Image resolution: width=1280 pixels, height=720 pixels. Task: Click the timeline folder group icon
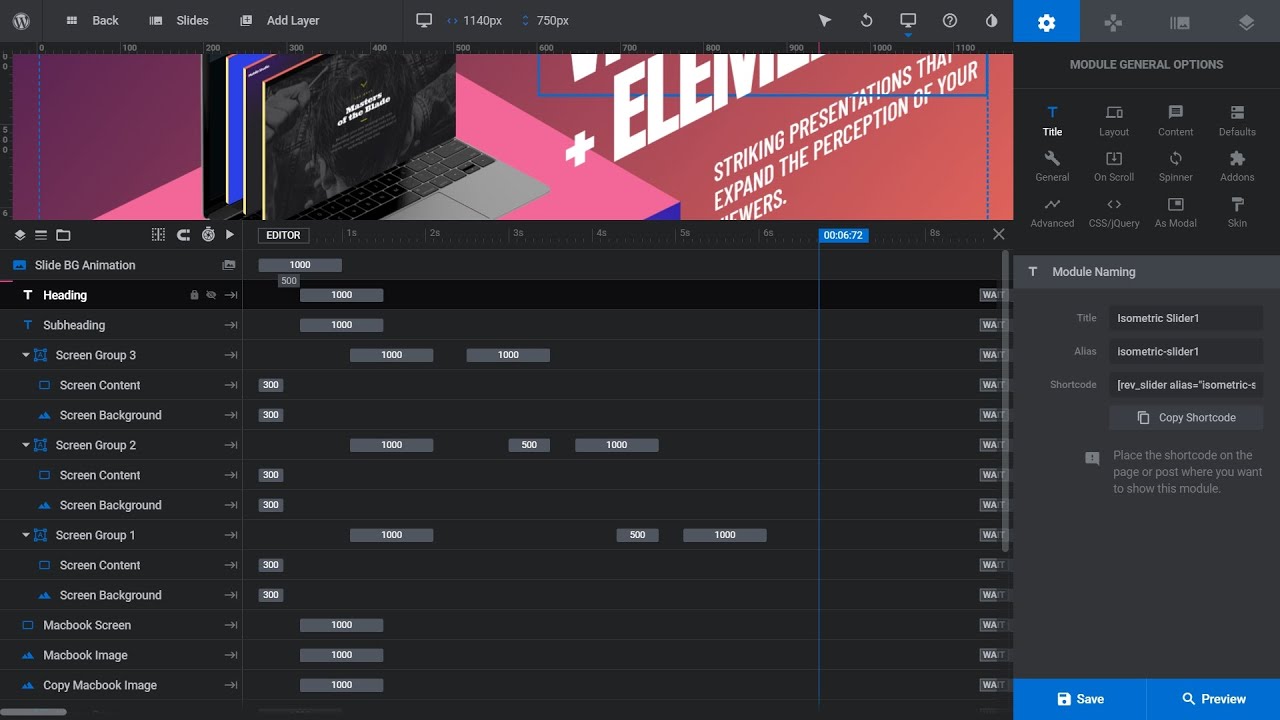(63, 235)
